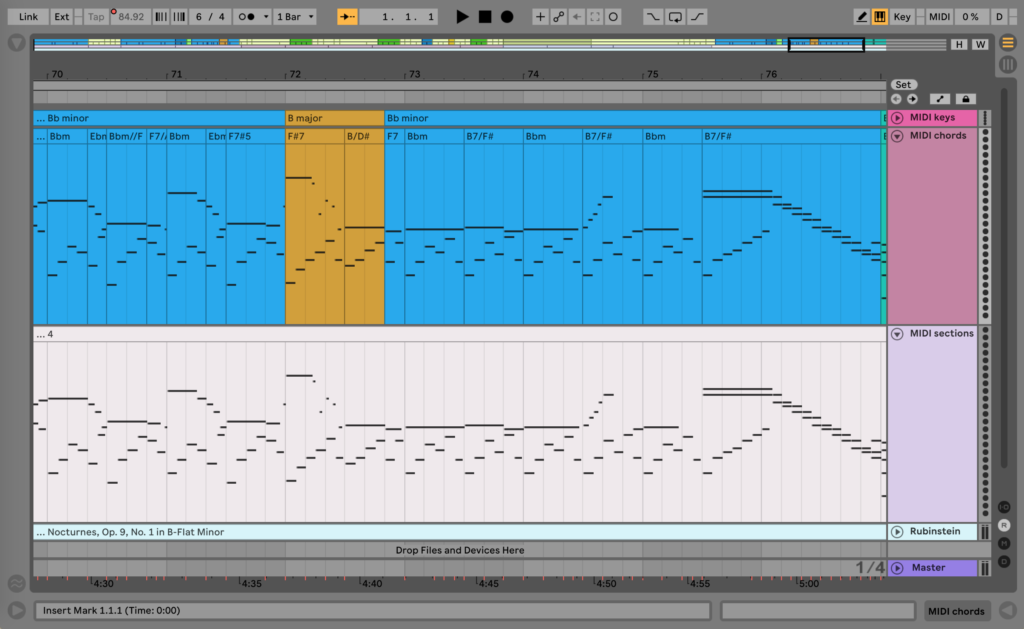
Task: Unfold the Rubinstein track
Action: tap(897, 532)
